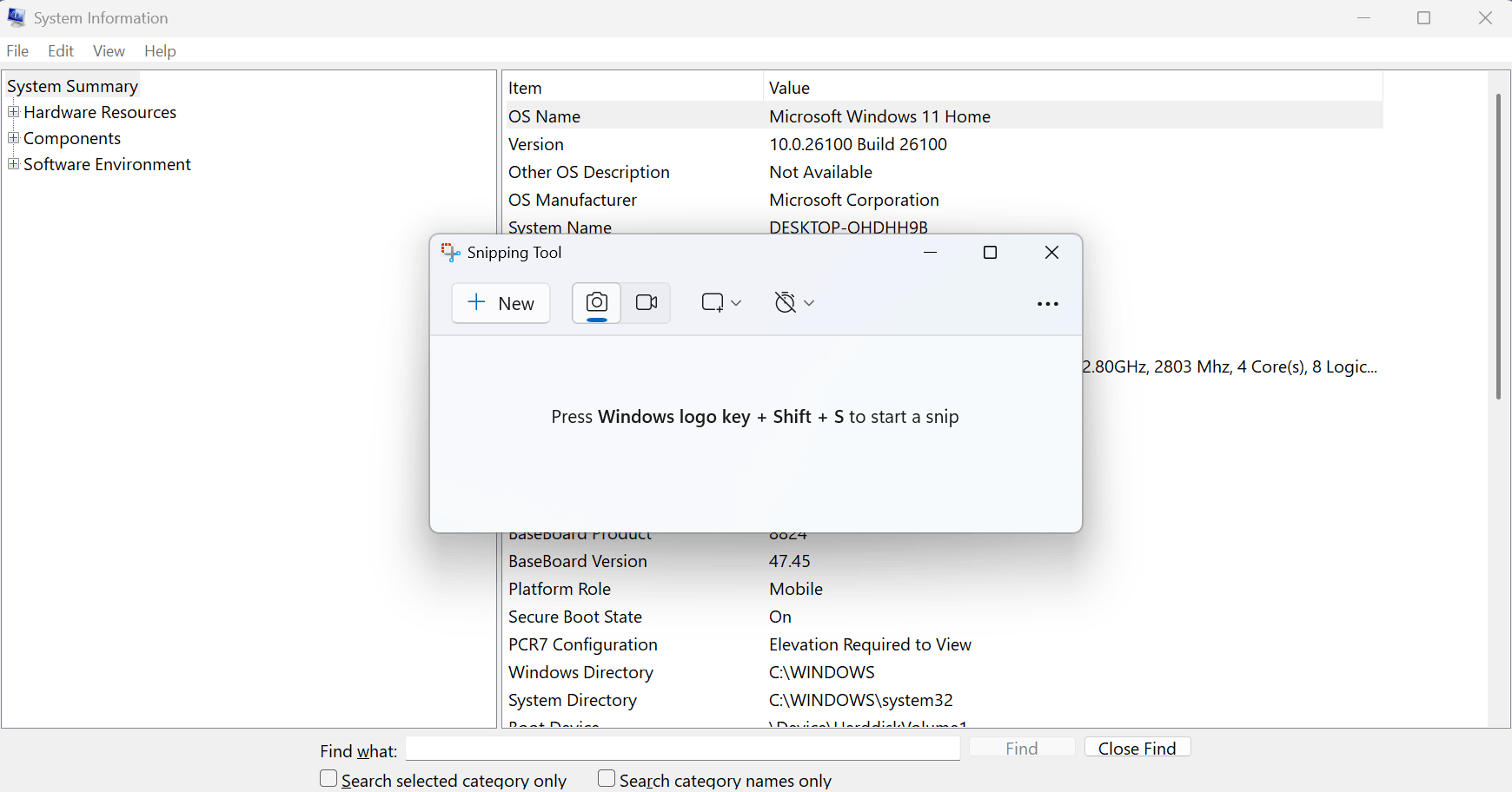Image resolution: width=1512 pixels, height=792 pixels.
Task: Open the File menu
Action: tap(17, 51)
